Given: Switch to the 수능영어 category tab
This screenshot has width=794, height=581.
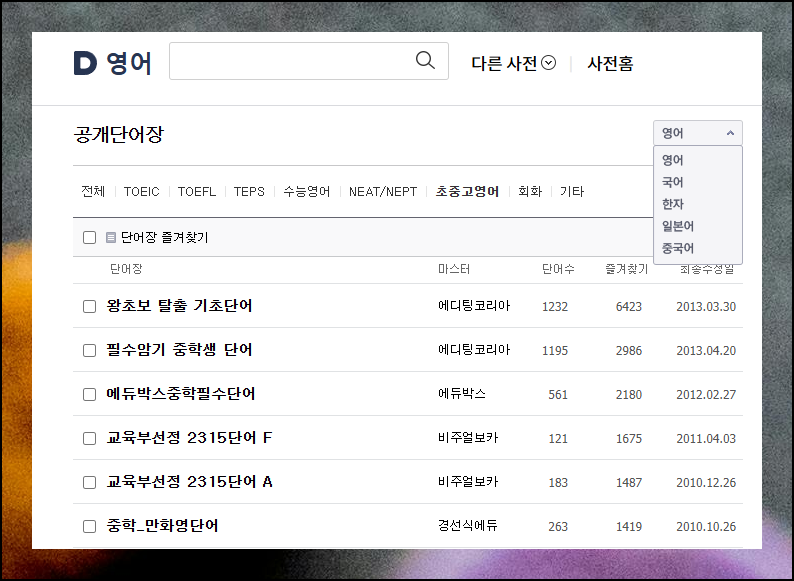Looking at the screenshot, I should click(307, 191).
